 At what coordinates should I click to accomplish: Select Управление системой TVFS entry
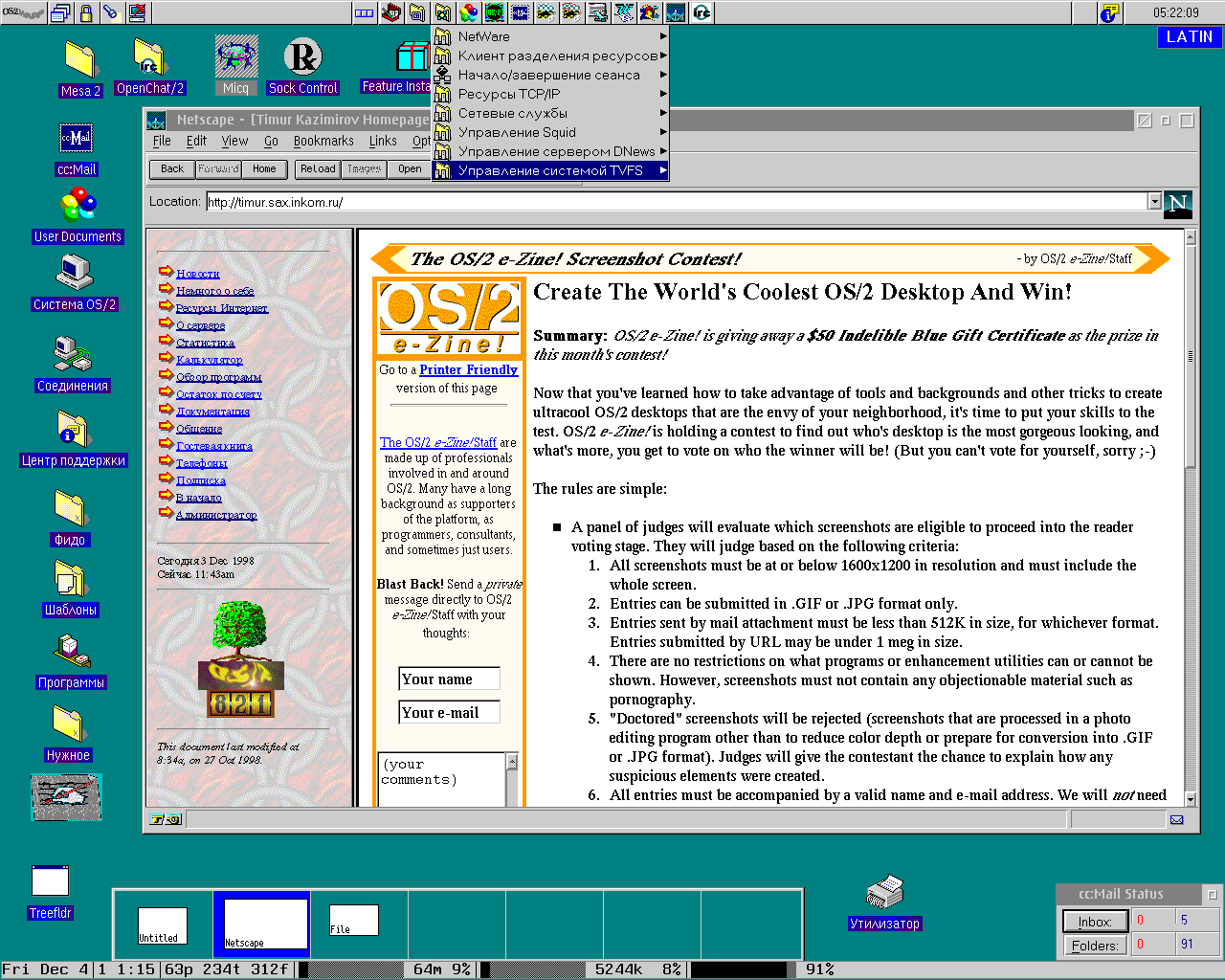(550, 170)
